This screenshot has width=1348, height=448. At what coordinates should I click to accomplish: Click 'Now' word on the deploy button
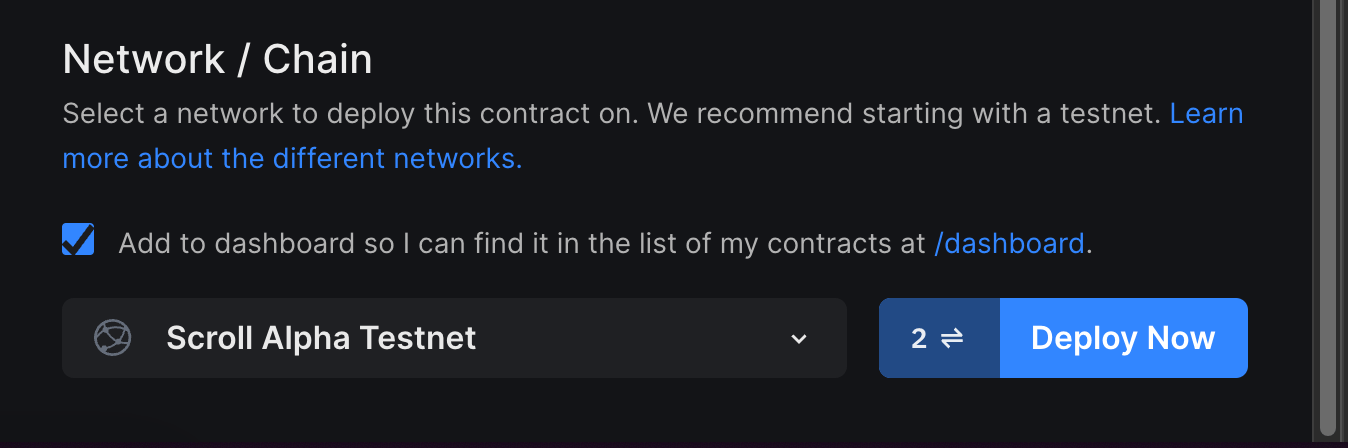pos(1181,338)
